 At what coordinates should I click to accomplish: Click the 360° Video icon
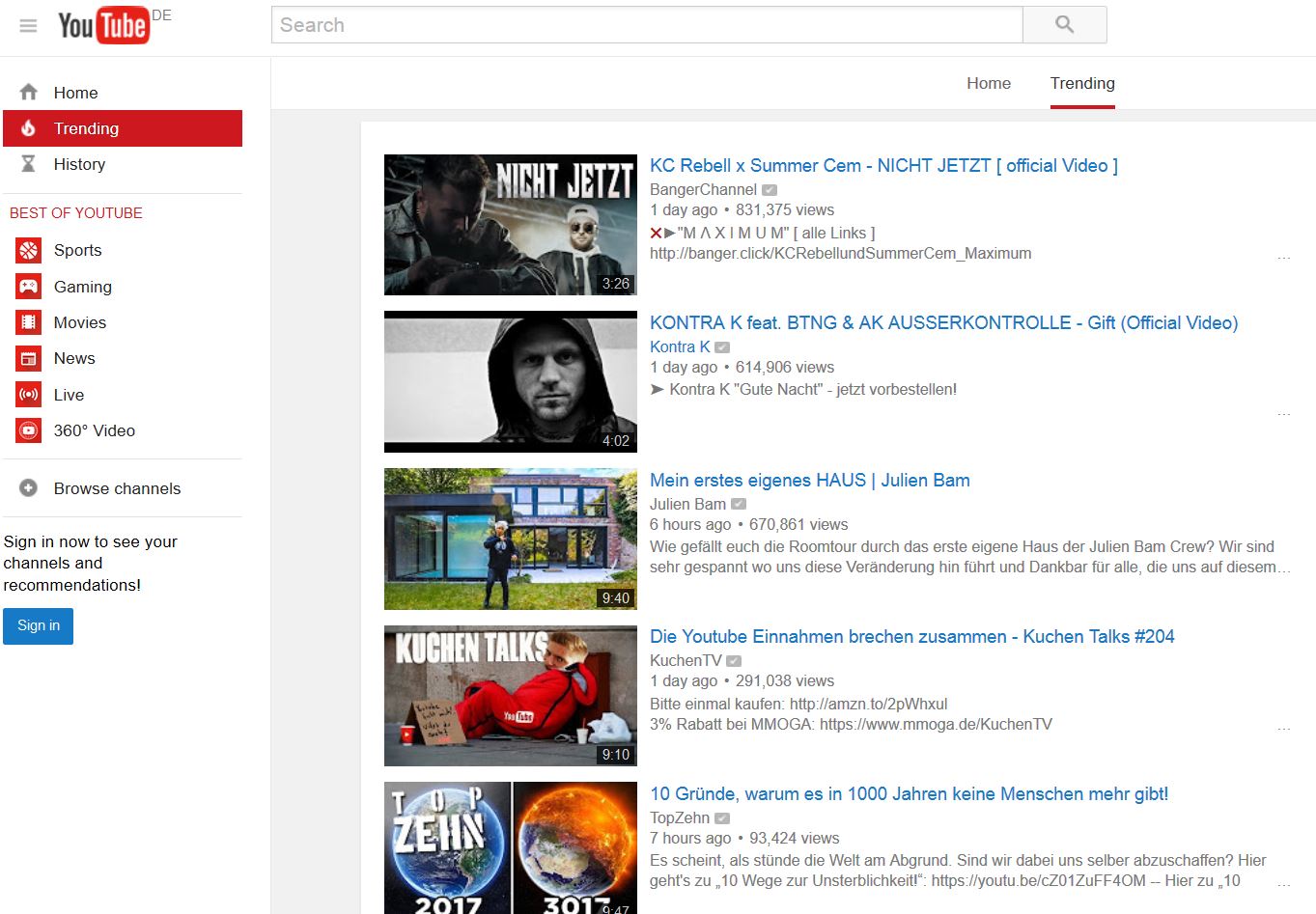29,430
